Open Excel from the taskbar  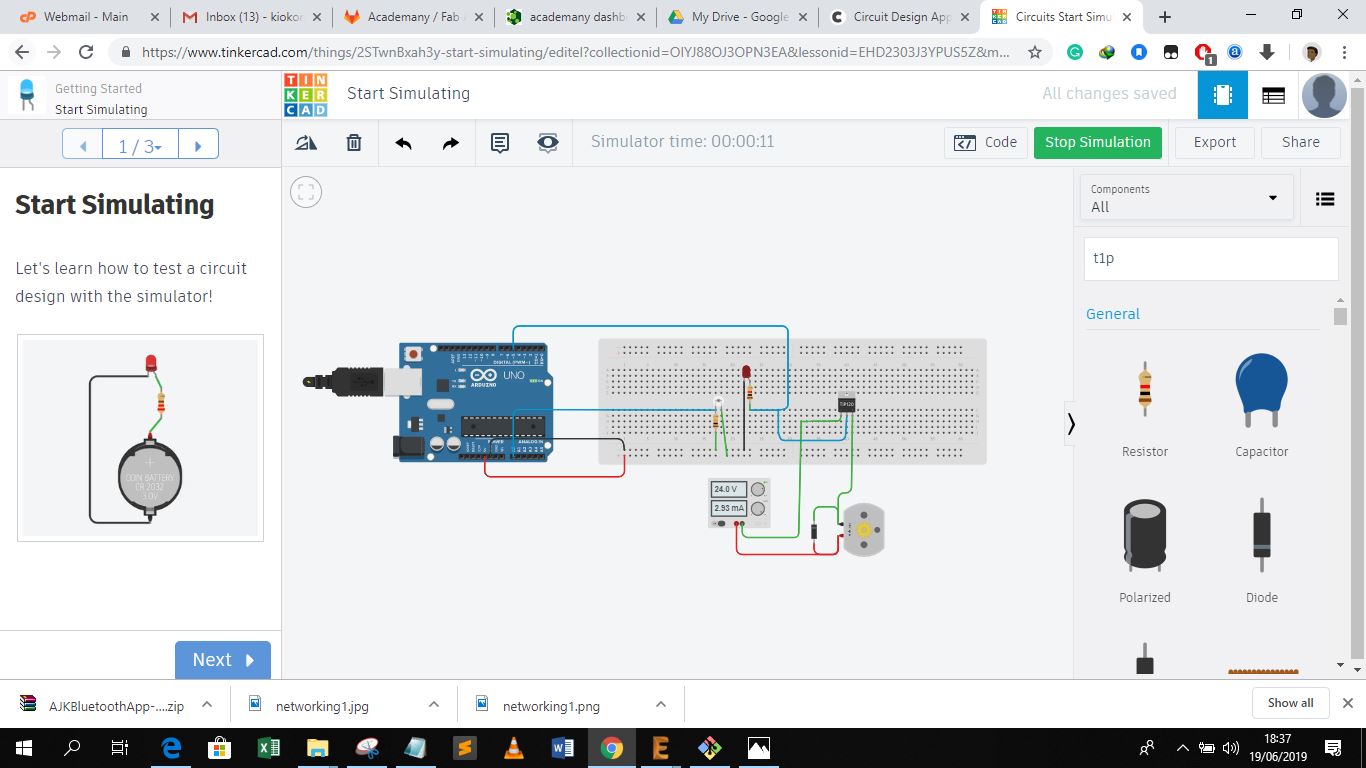[x=269, y=747]
